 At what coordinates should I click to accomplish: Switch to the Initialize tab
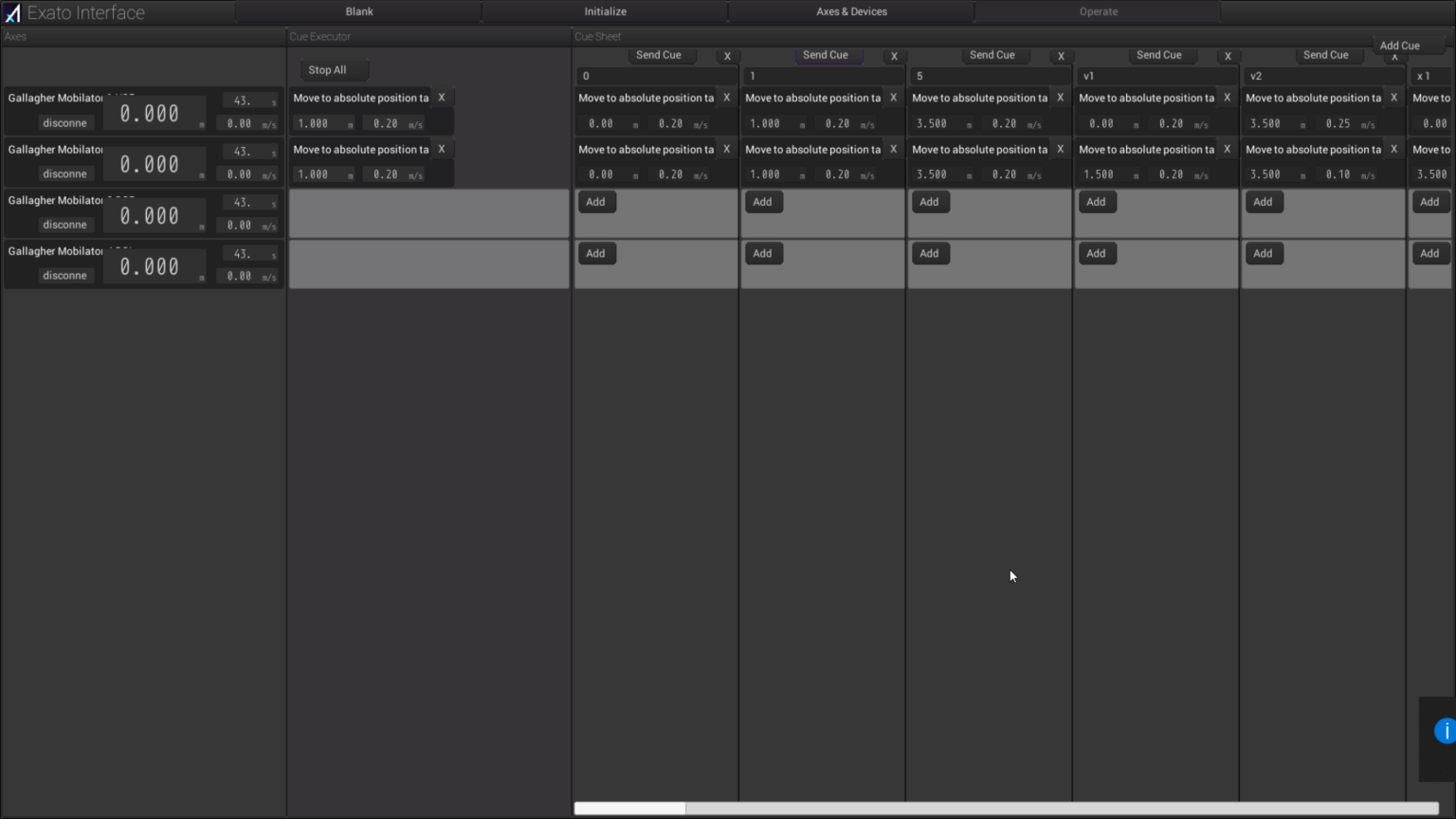(605, 11)
